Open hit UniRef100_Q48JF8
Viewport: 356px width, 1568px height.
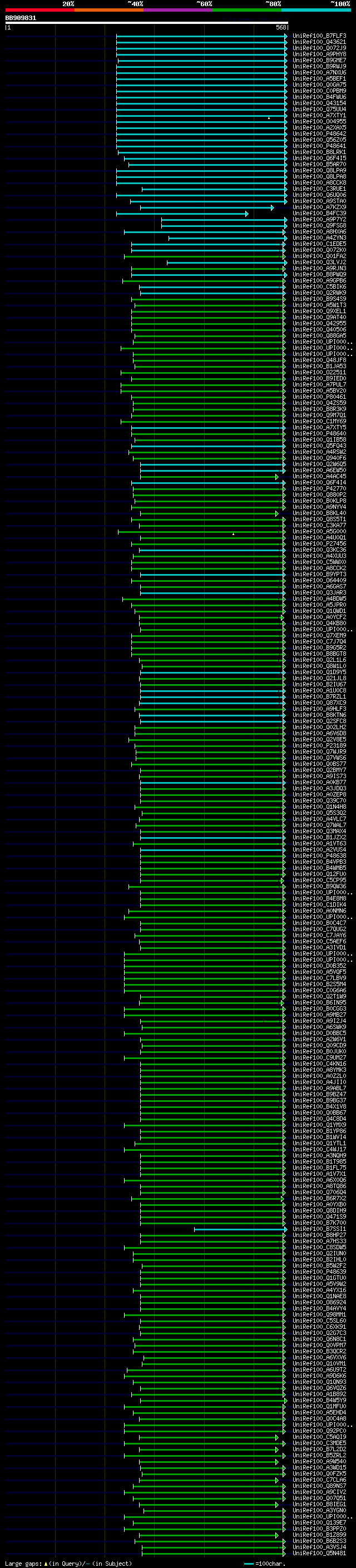[x=319, y=360]
